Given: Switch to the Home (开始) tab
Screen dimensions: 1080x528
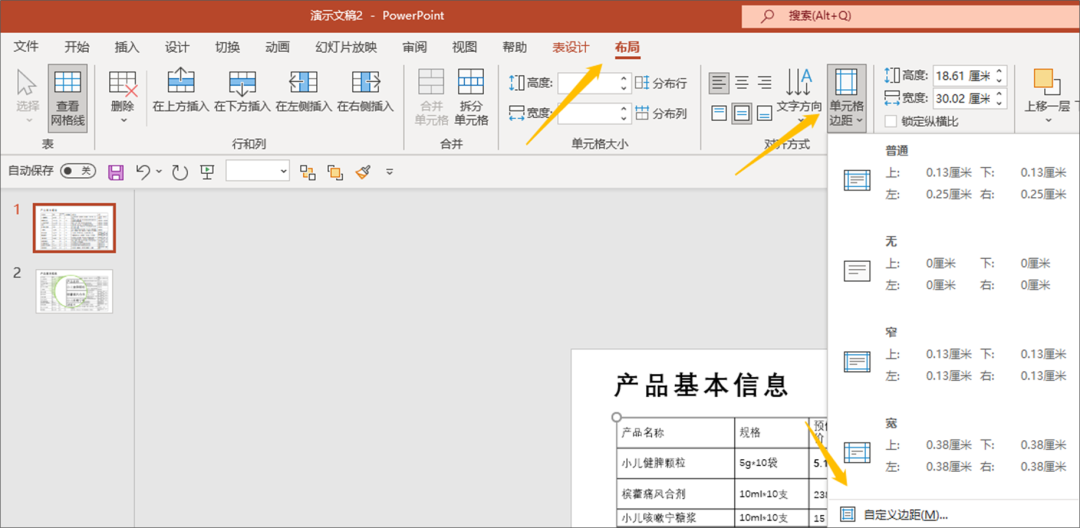Looking at the screenshot, I should (x=76, y=47).
